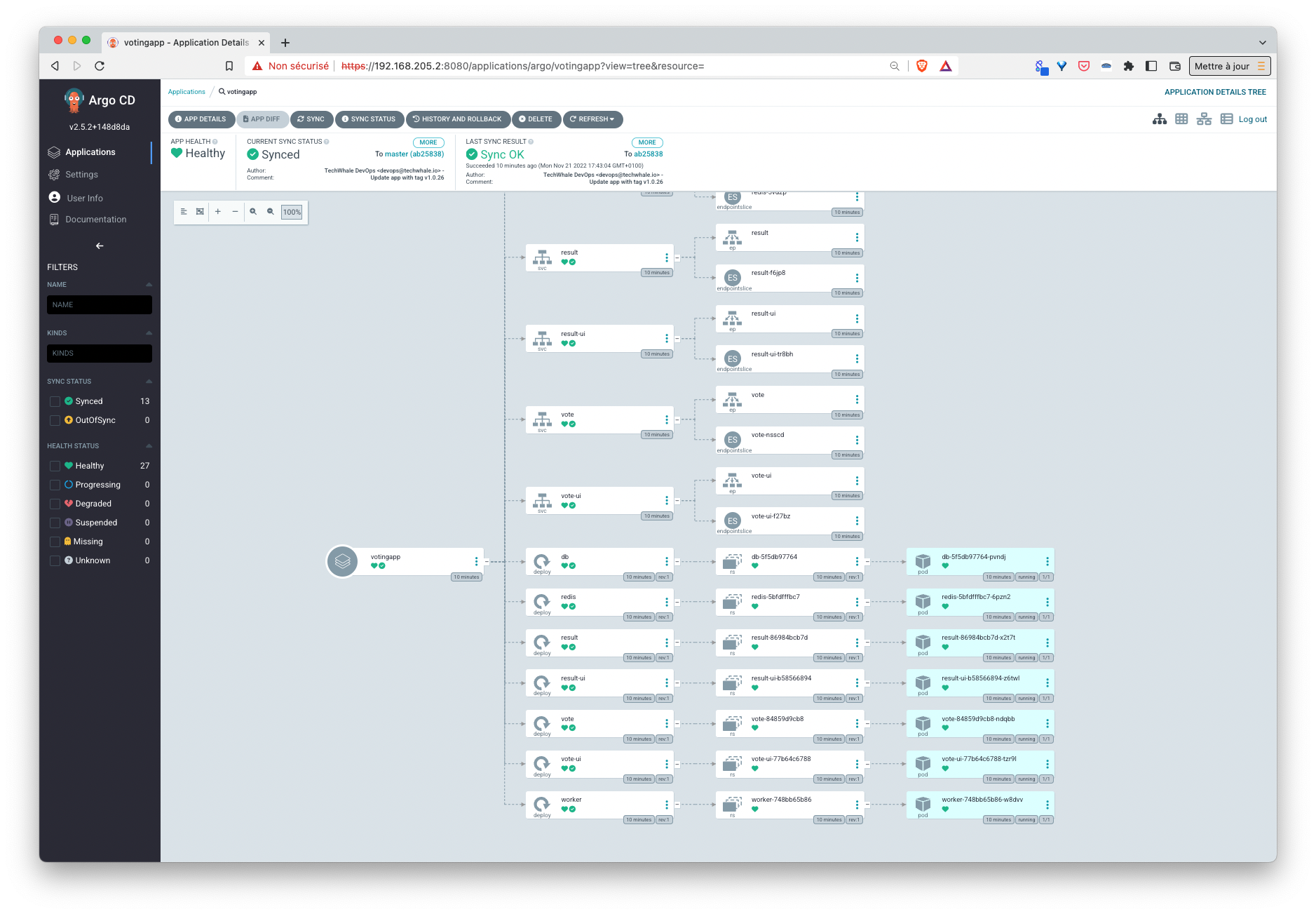The width and height of the screenshot is (1316, 914).
Task: Collapse children of db-5f5db97764 replicaset
Action: (867, 561)
